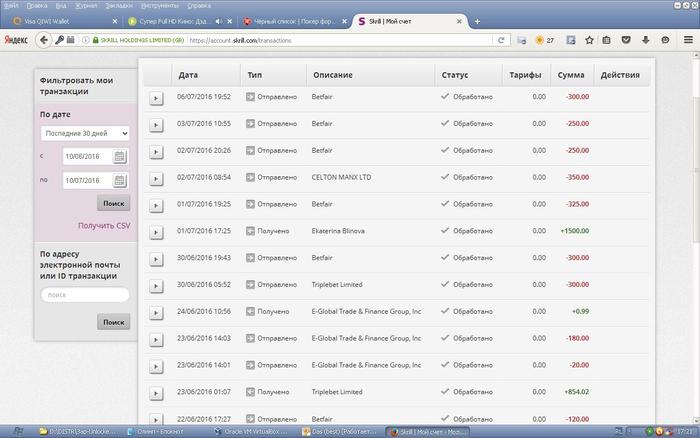Open calendar picker for end date 10/07/2016

119,180
